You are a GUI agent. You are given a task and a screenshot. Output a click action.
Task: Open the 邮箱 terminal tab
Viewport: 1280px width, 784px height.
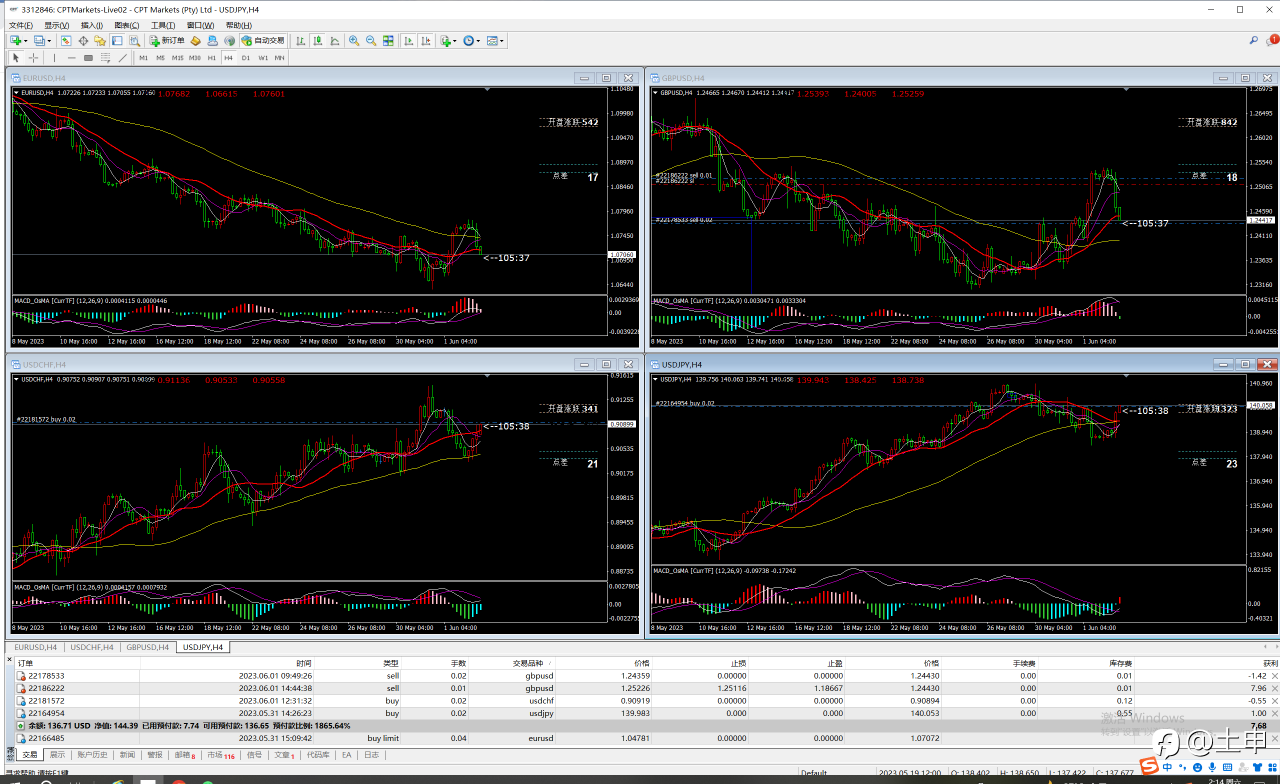(x=185, y=755)
